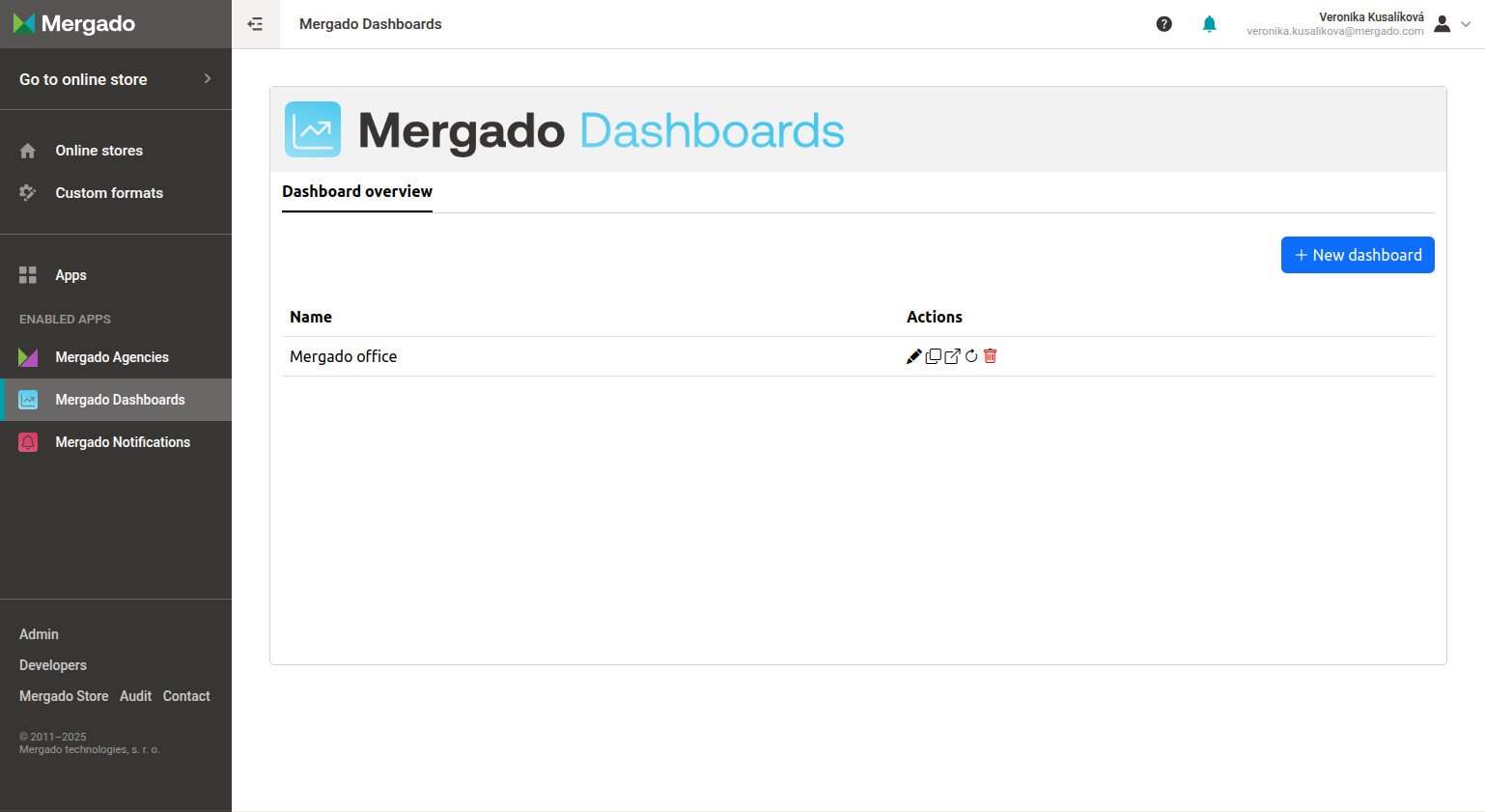Click the Mergado Dashboards breadcrumb title
The width and height of the screenshot is (1485, 812).
coord(370,24)
